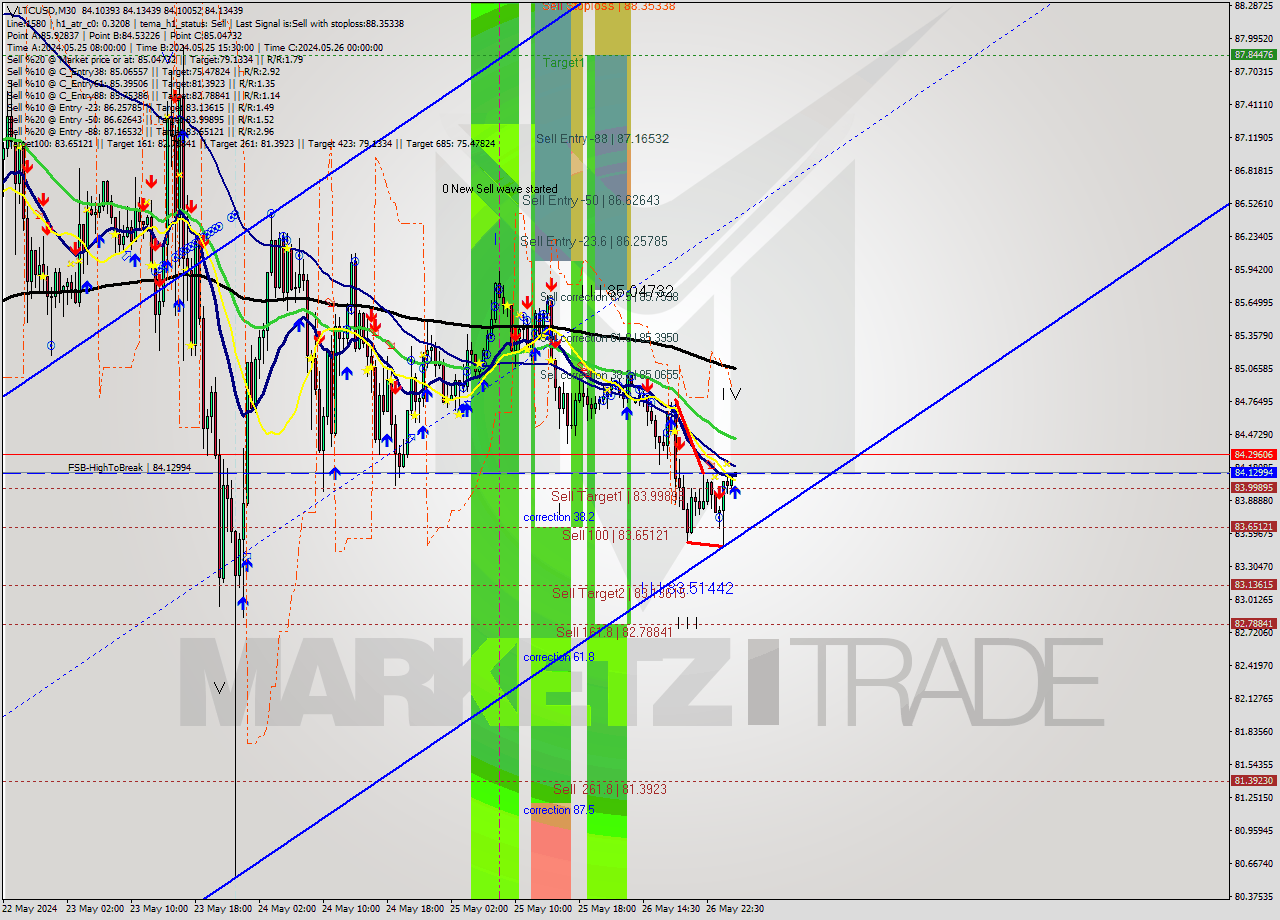Click the correction 87.5 label

click(x=559, y=811)
